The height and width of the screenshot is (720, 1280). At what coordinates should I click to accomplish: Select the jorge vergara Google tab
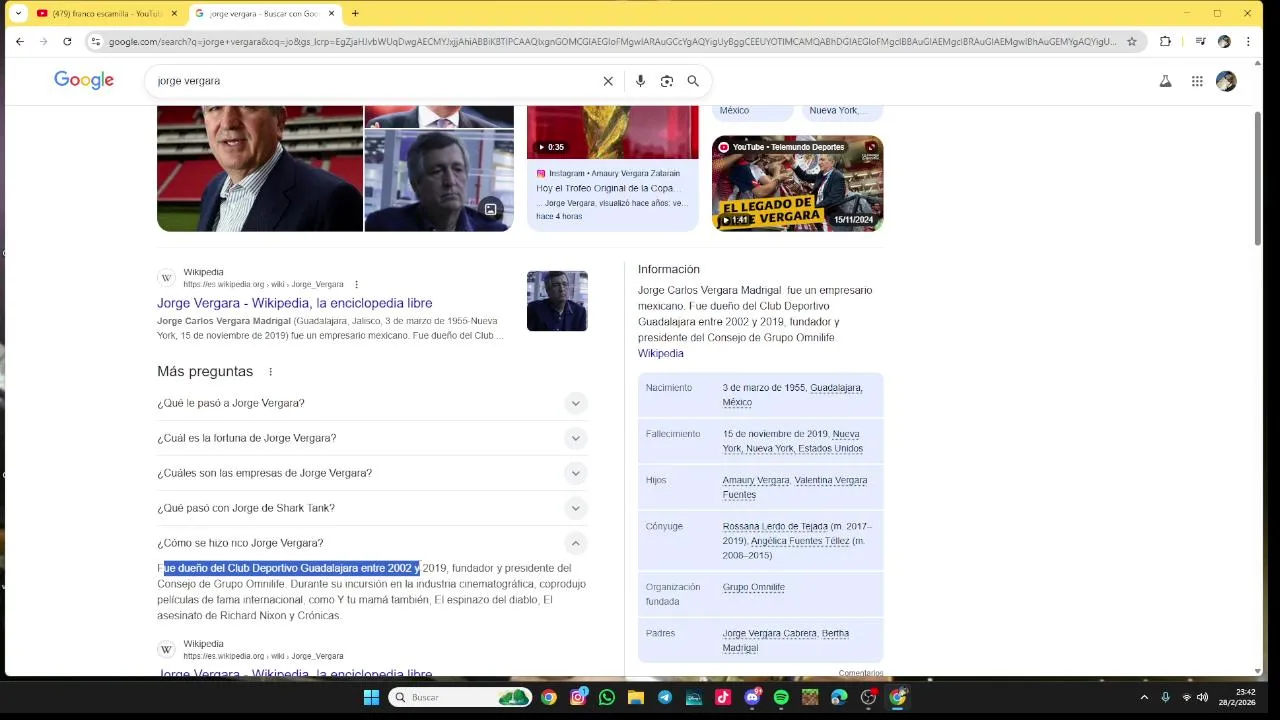(x=265, y=13)
